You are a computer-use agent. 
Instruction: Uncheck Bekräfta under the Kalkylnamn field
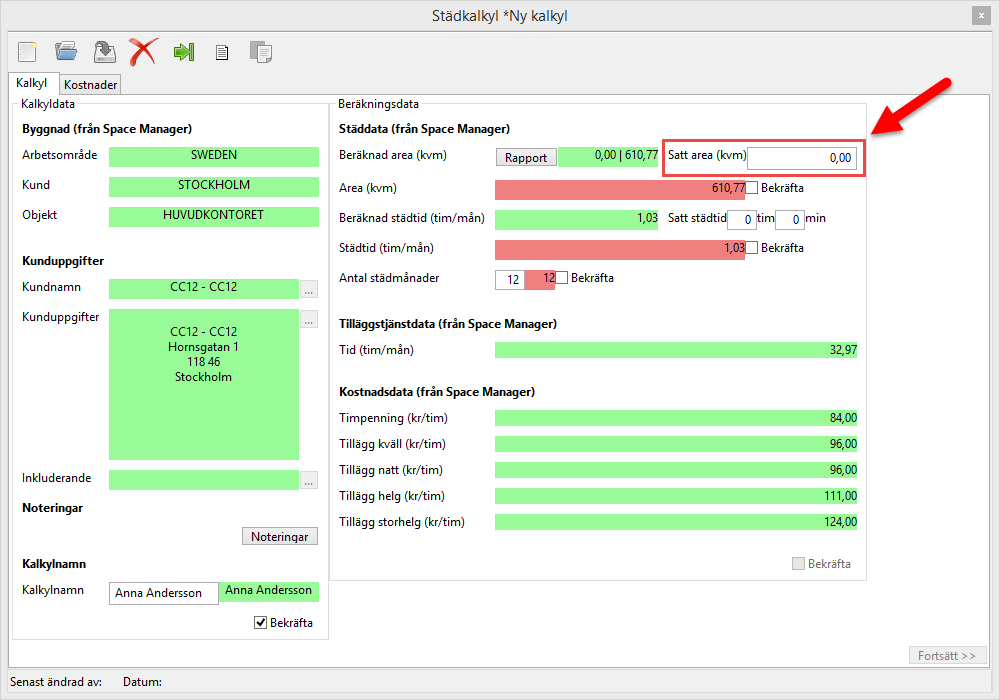261,623
